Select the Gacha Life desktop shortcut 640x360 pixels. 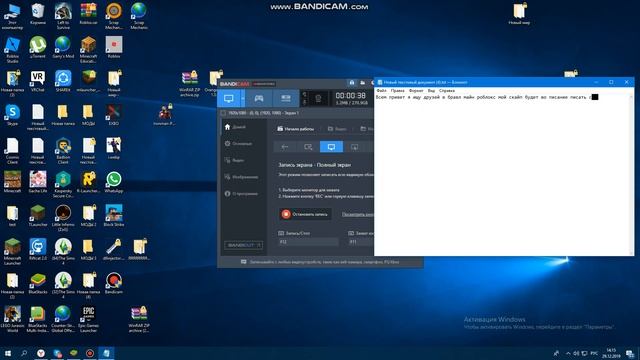click(x=38, y=182)
